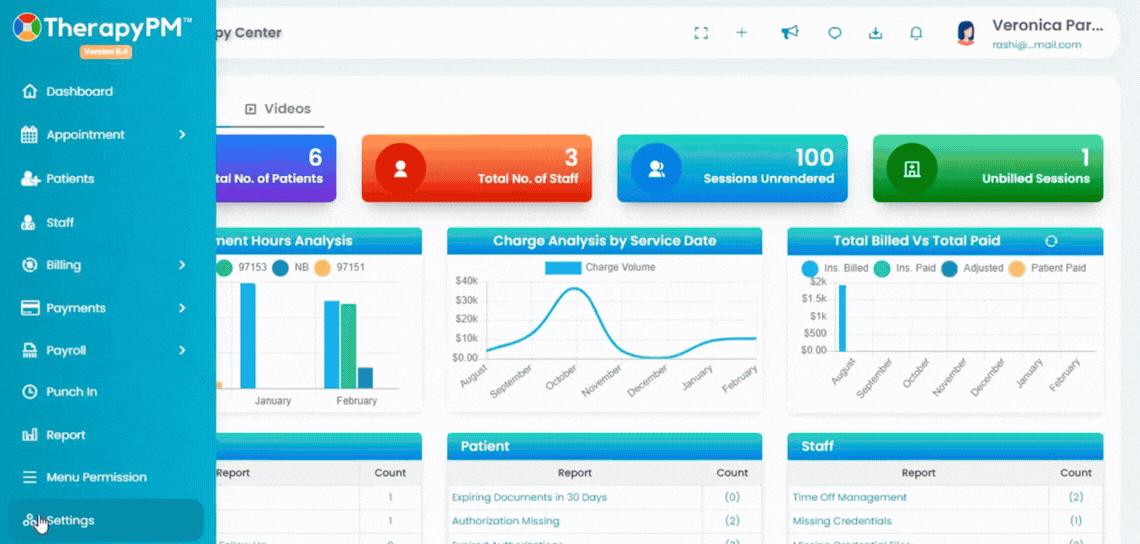Click the download icon in header
This screenshot has height=544, width=1140.
coord(876,33)
